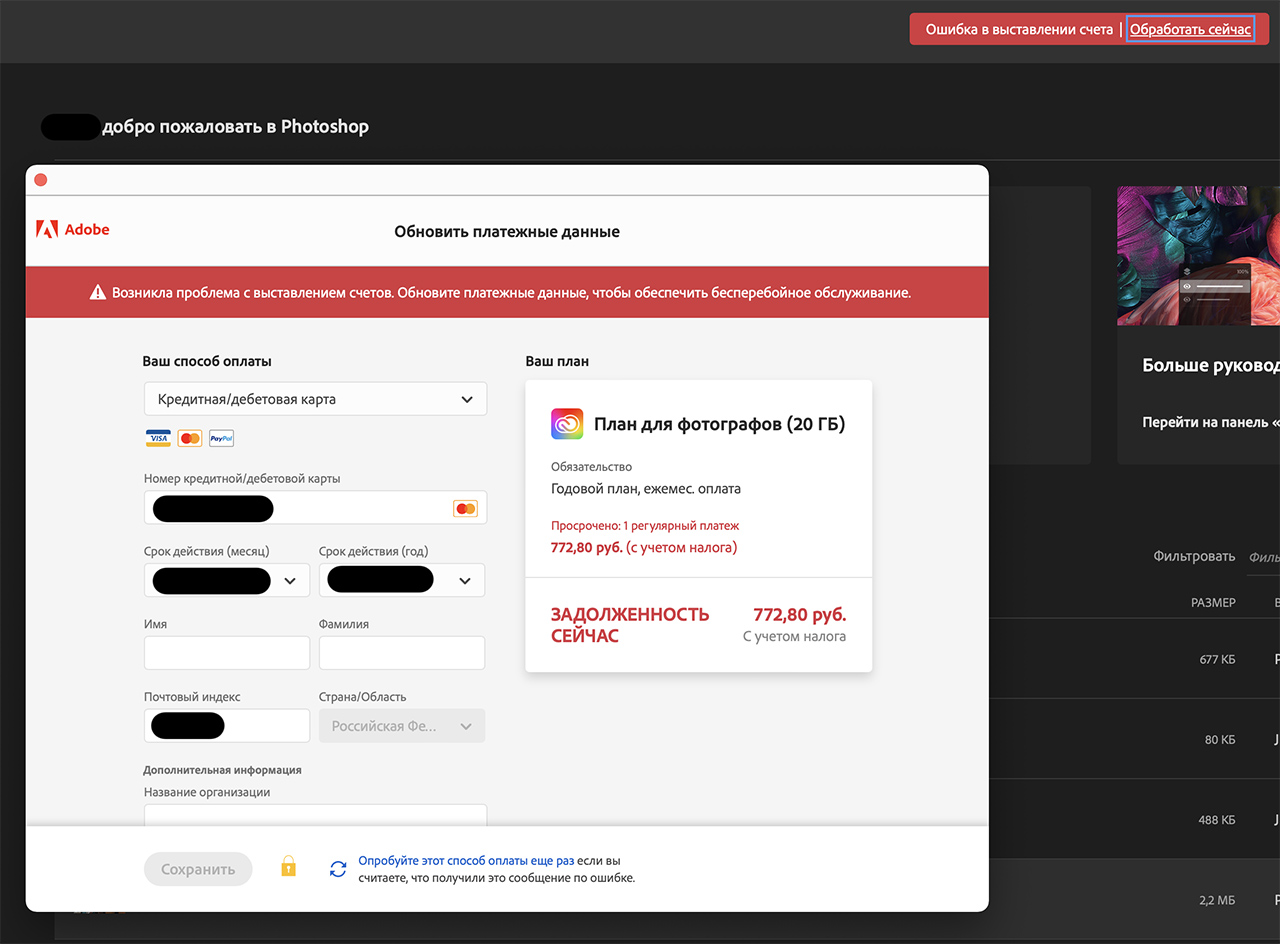Open the Страна/Область country dropdown
The height and width of the screenshot is (944, 1280).
(401, 726)
